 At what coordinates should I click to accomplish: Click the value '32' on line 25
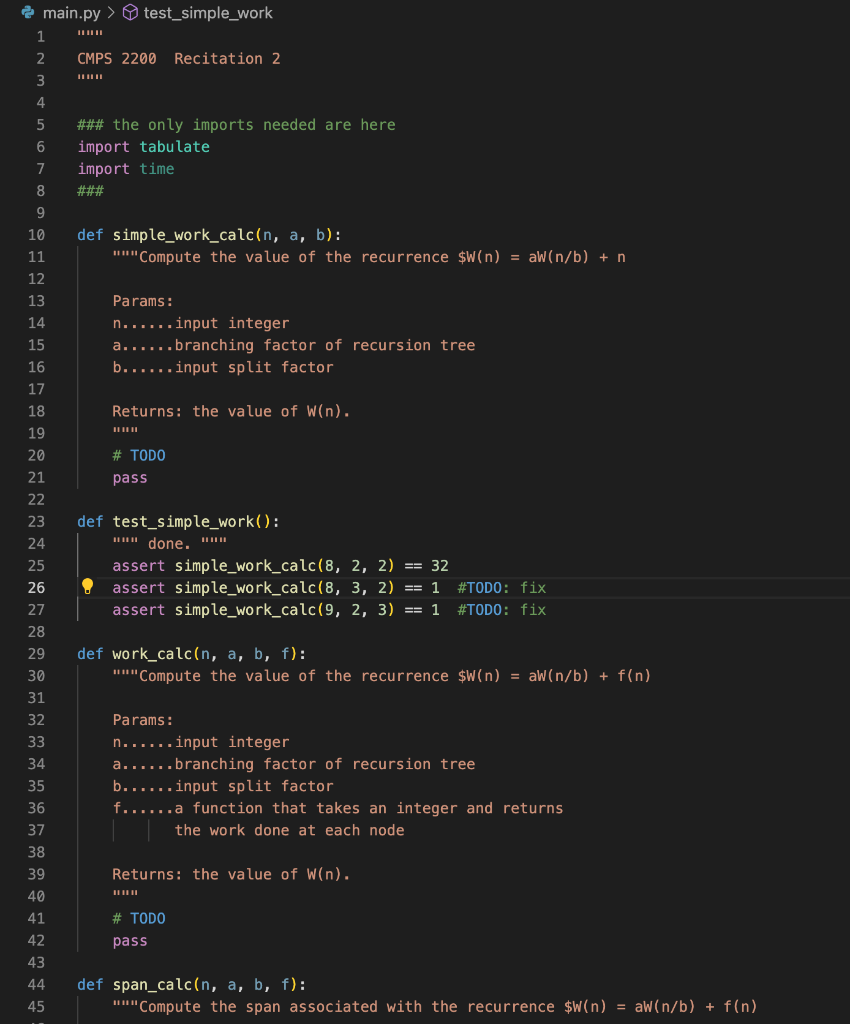coord(440,566)
